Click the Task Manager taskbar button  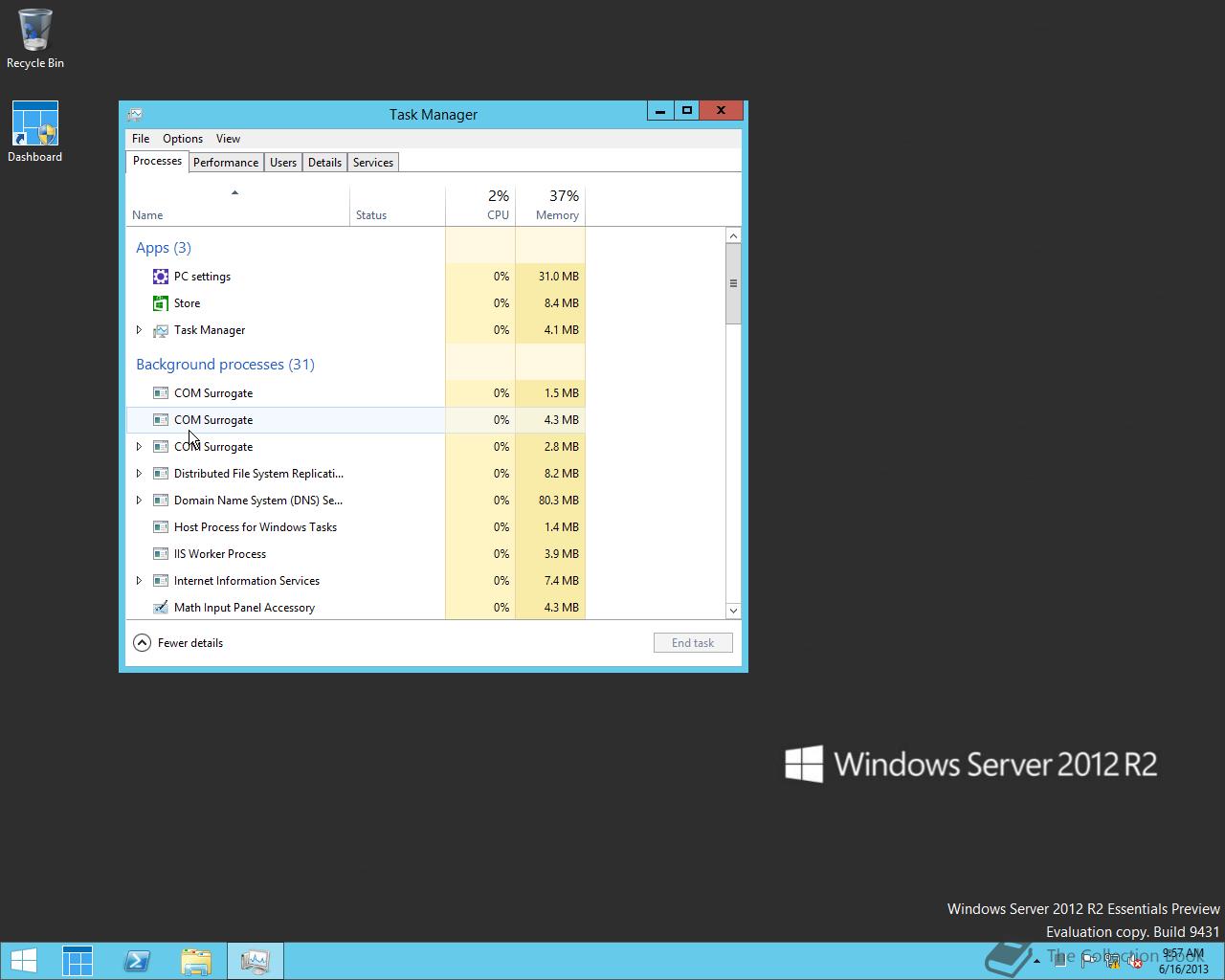coord(256,961)
